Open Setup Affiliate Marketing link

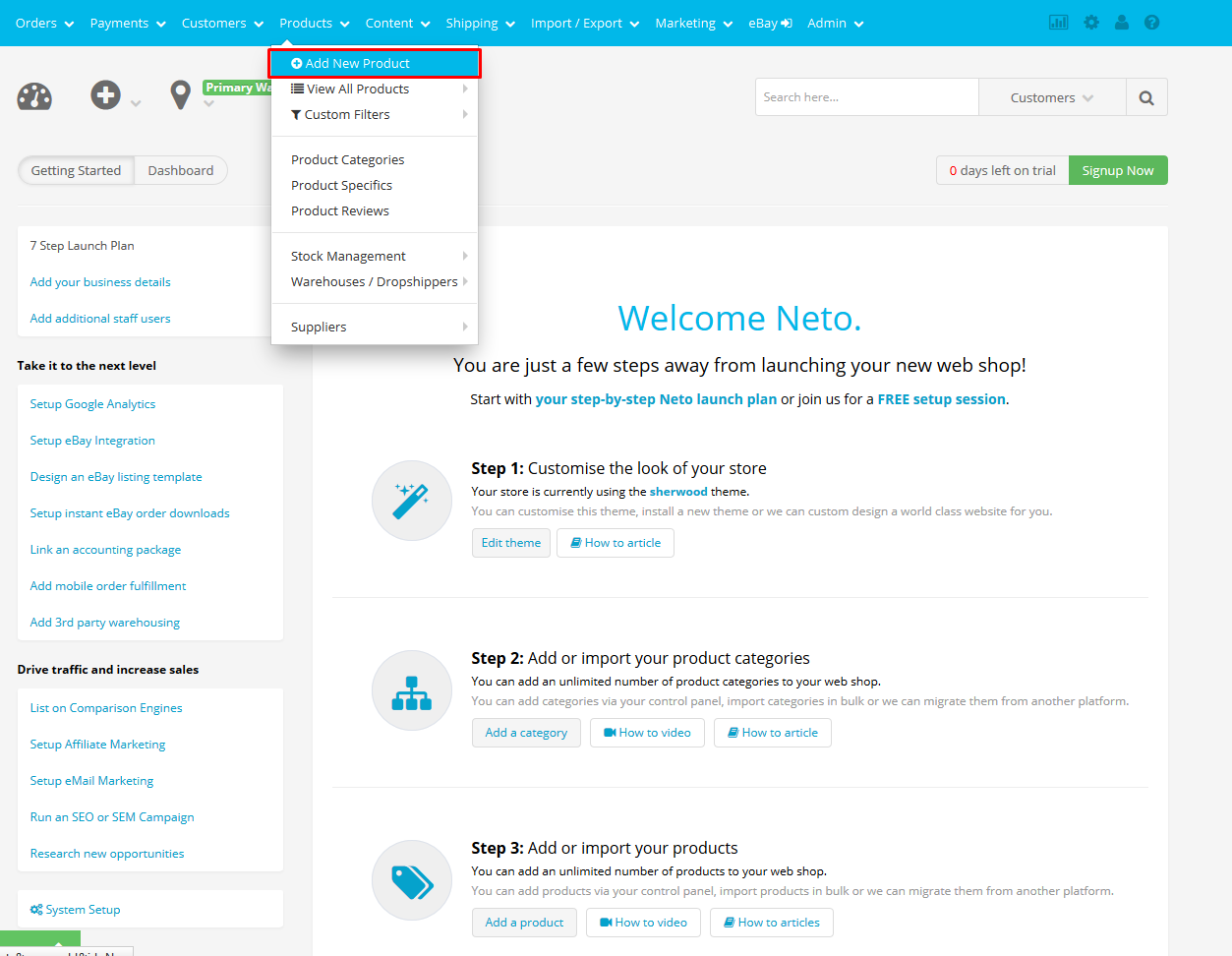tap(97, 745)
